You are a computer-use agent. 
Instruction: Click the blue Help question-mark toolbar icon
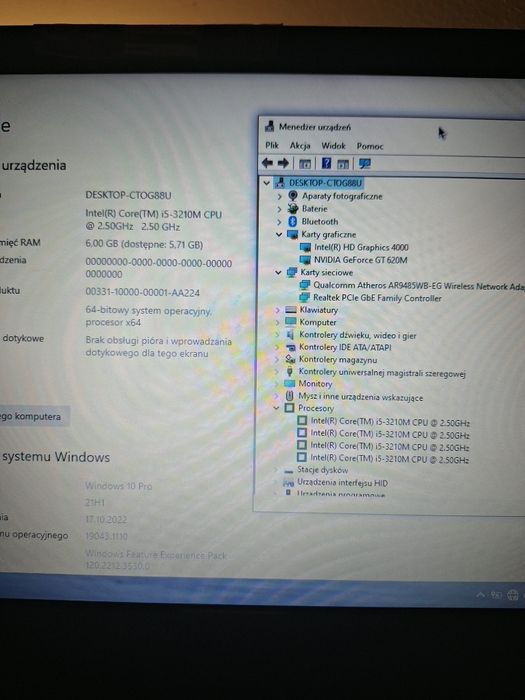point(326,163)
